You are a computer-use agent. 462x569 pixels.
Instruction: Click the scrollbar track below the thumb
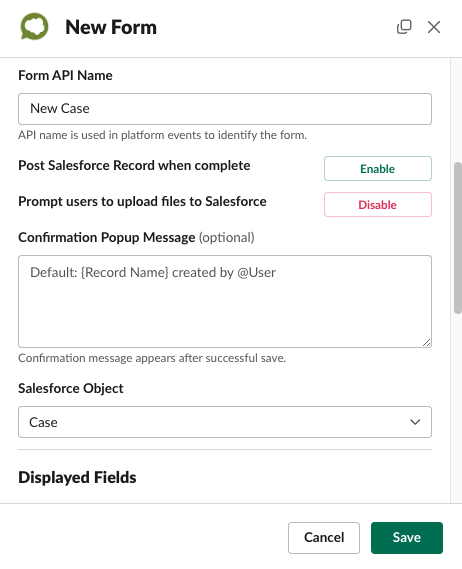pos(457,406)
